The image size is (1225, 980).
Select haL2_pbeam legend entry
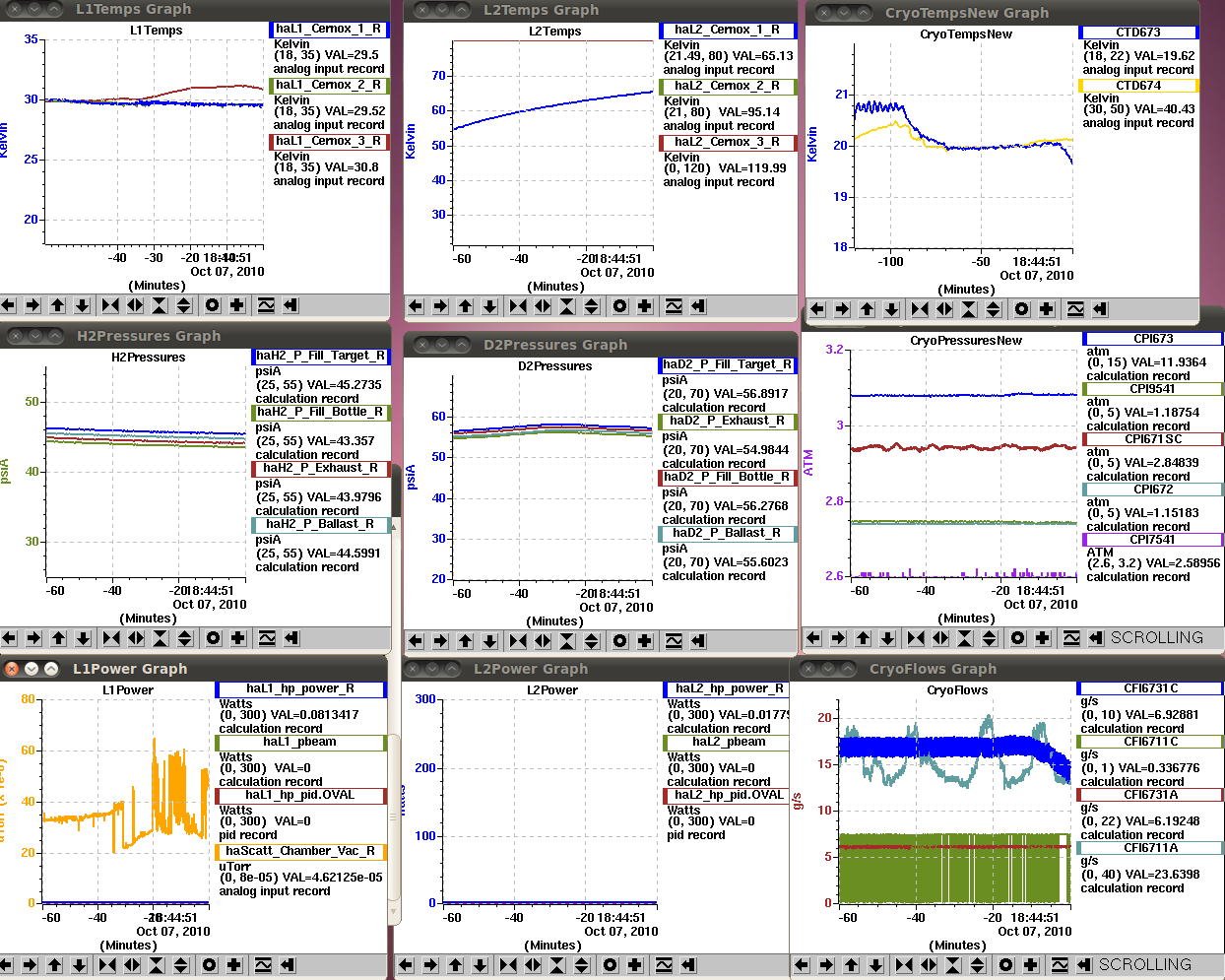tap(728, 743)
